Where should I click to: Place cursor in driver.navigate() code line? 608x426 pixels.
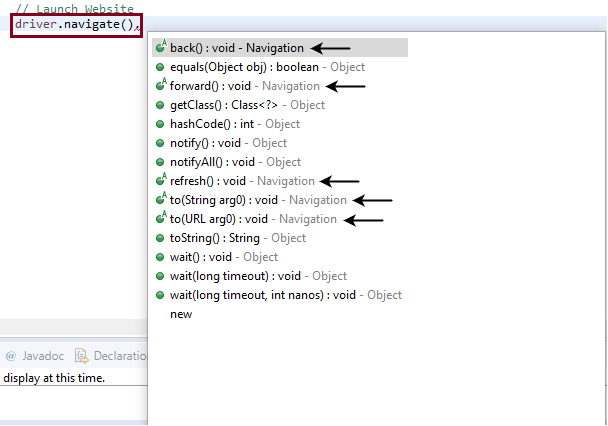(x=76, y=25)
